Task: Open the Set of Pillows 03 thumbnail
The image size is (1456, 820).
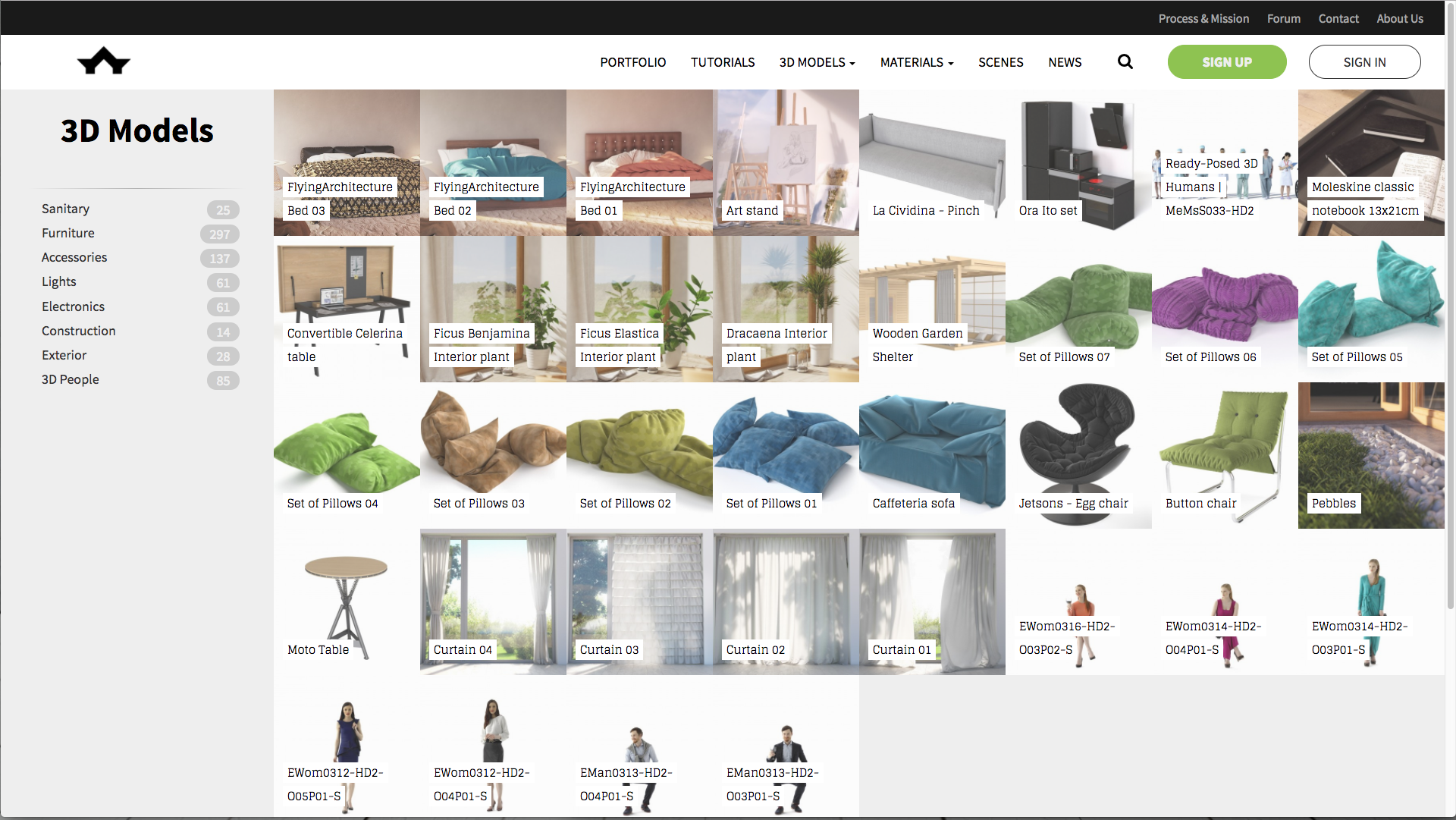Action: pos(493,455)
